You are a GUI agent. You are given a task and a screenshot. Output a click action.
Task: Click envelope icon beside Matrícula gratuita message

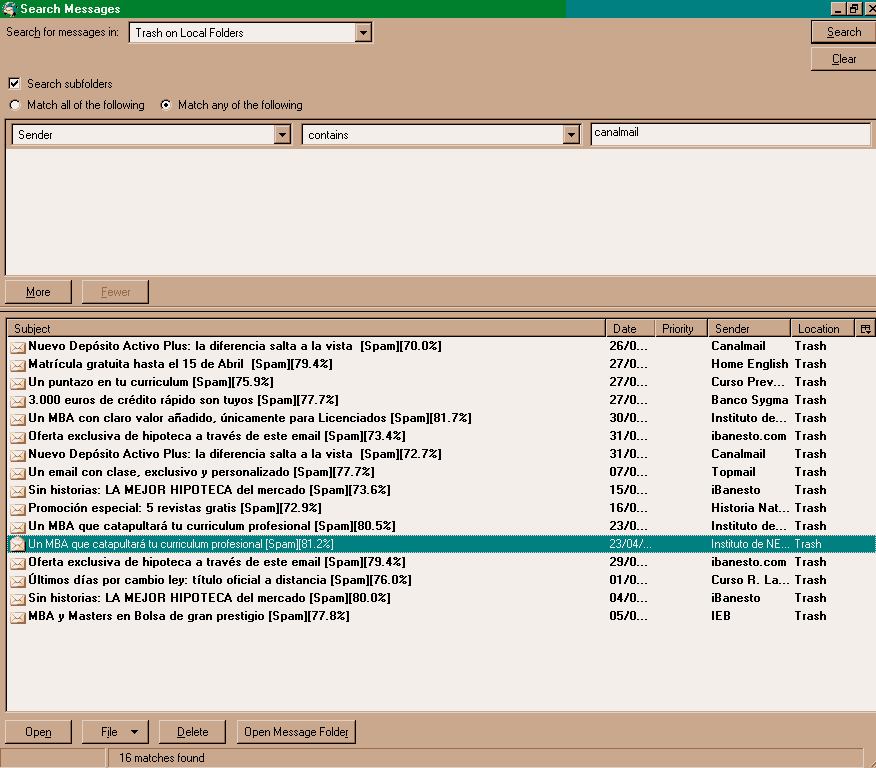point(18,365)
